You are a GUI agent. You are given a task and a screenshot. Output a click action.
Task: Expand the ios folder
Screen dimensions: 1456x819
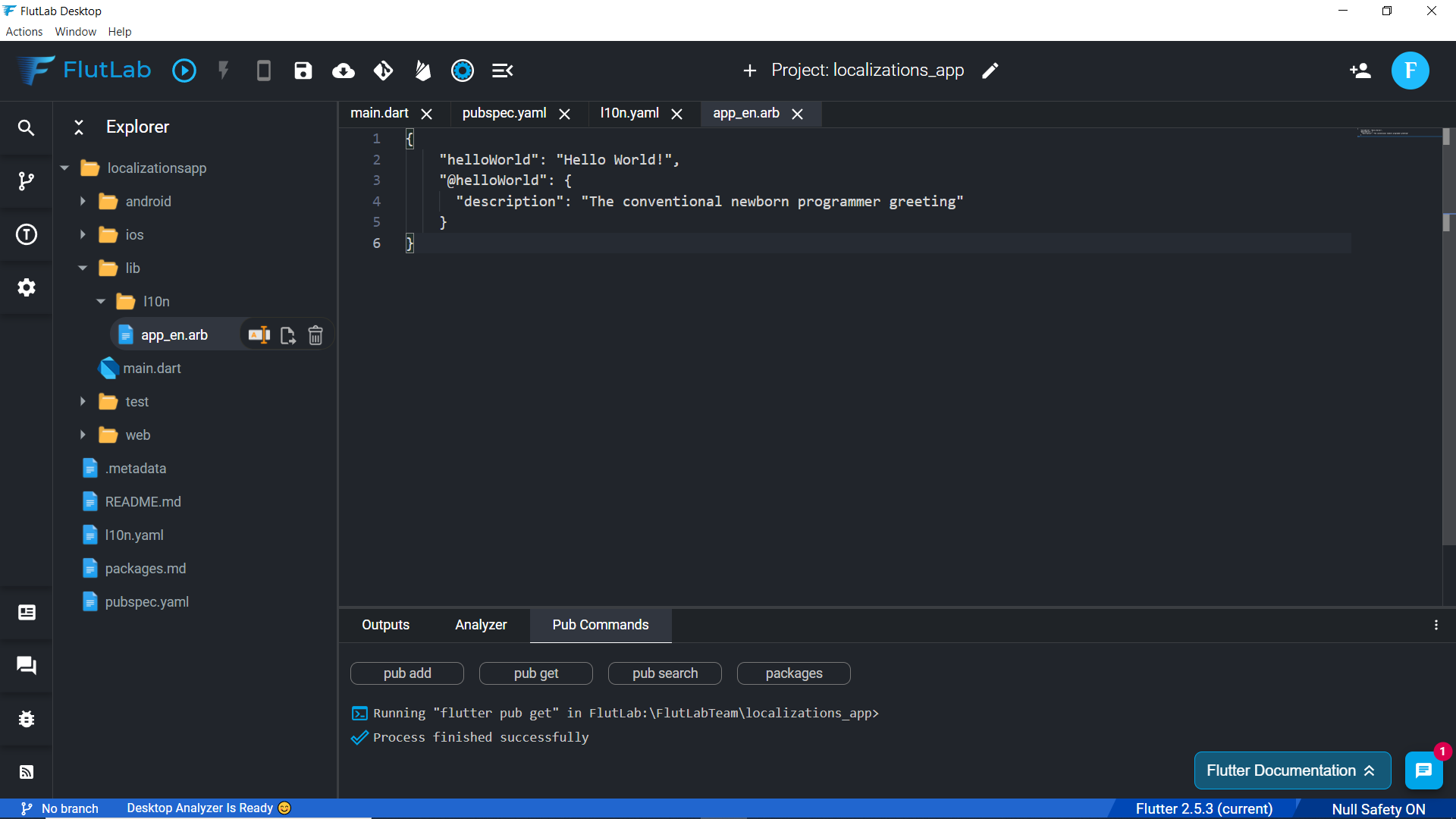84,234
